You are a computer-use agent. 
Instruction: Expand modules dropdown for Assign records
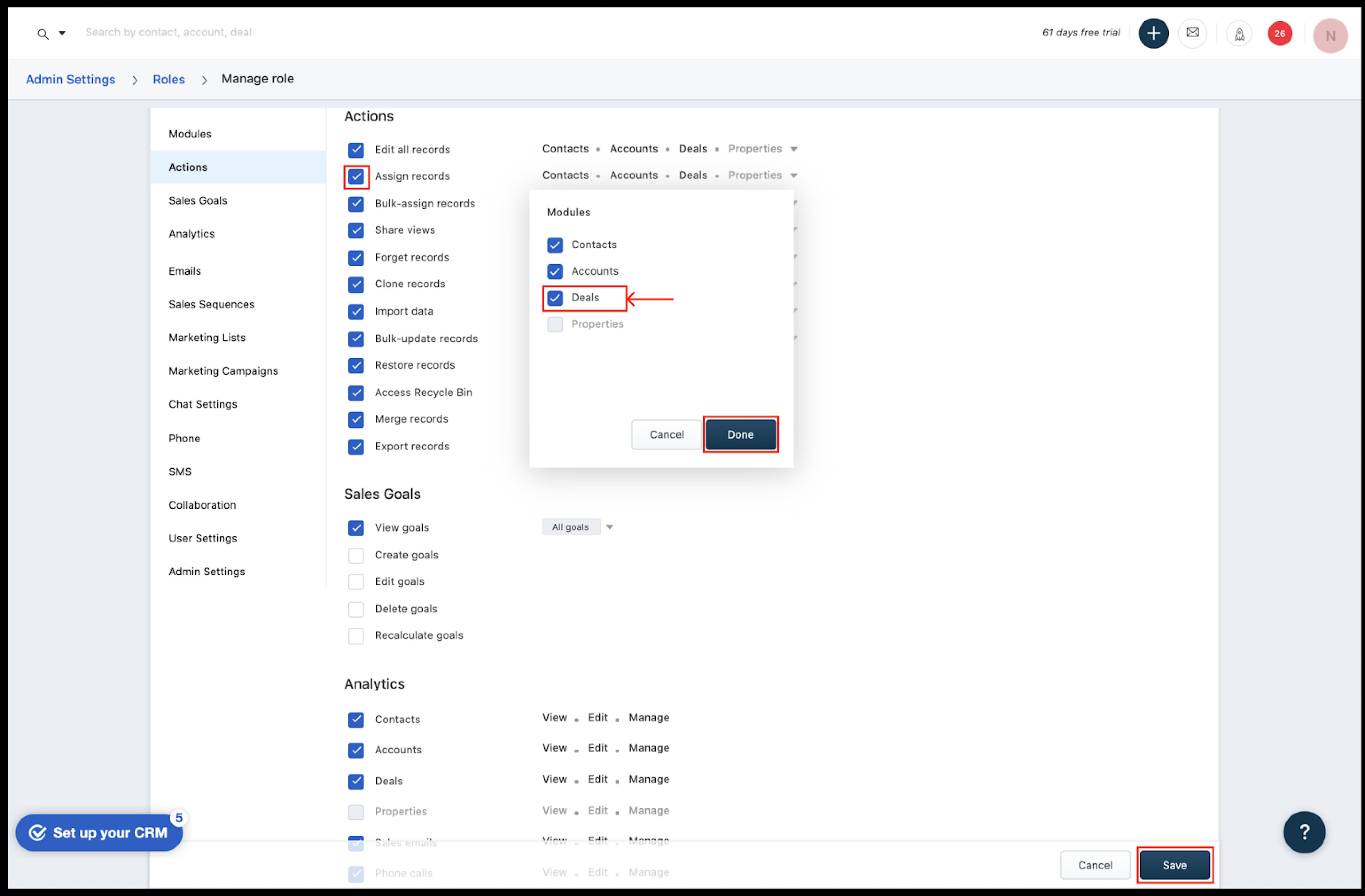click(794, 175)
